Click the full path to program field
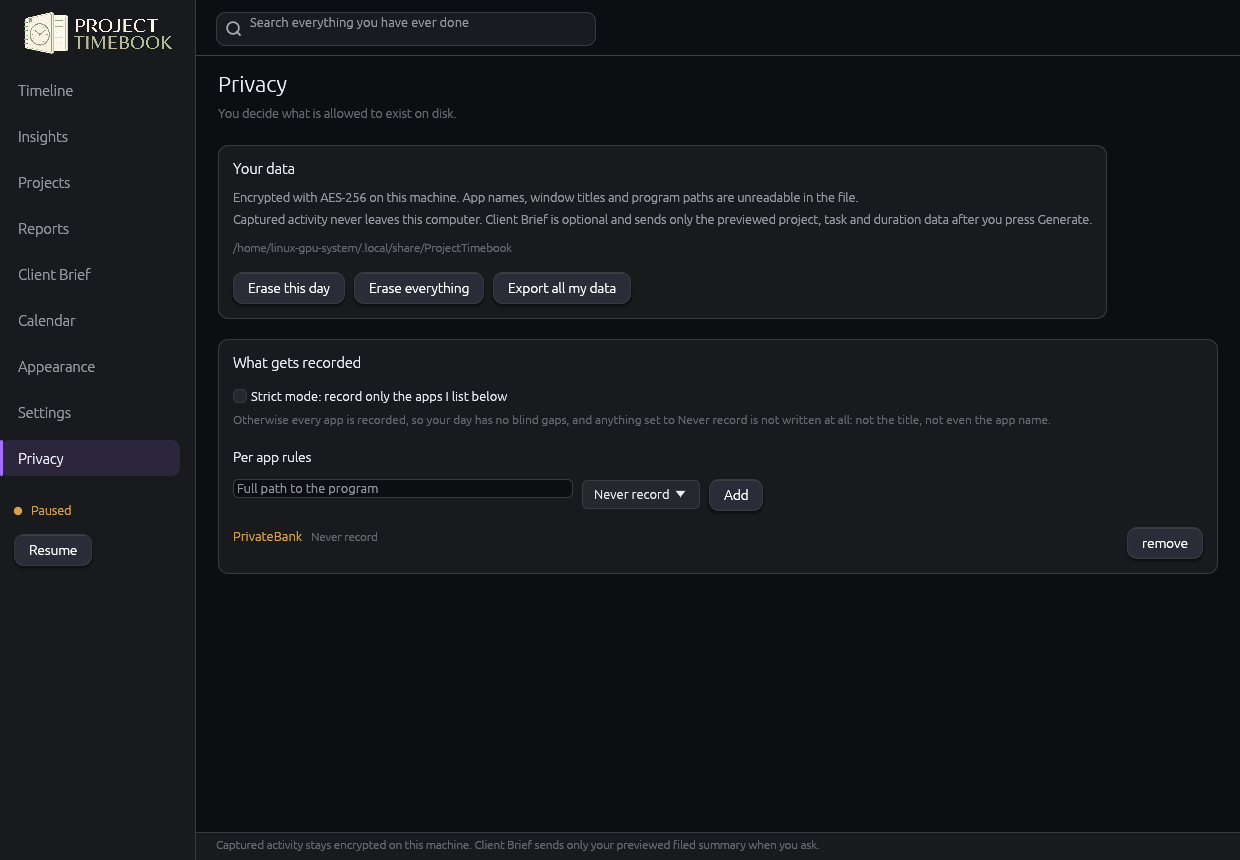 click(x=403, y=488)
